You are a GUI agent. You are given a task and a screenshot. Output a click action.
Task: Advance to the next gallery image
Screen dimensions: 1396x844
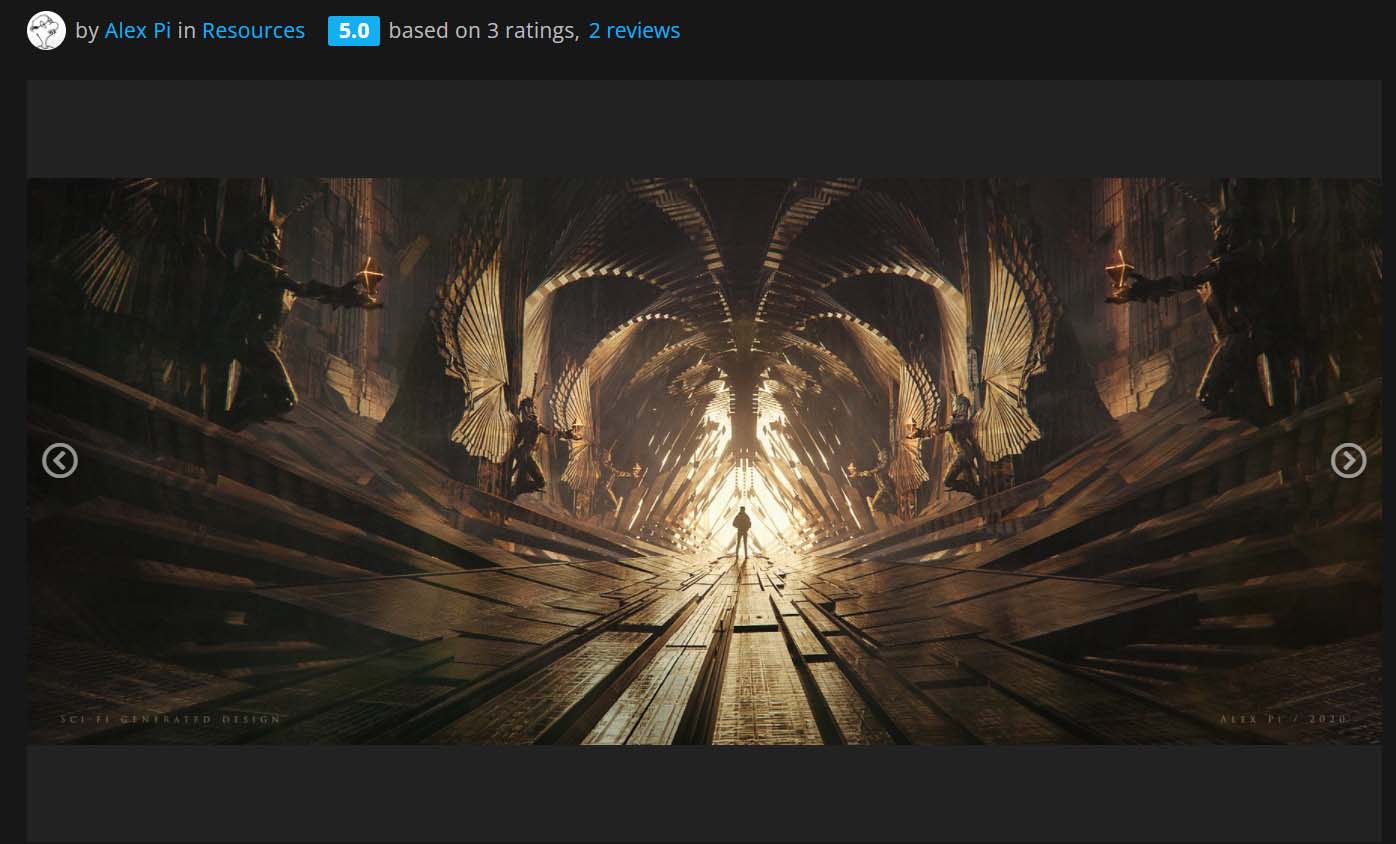(1348, 460)
